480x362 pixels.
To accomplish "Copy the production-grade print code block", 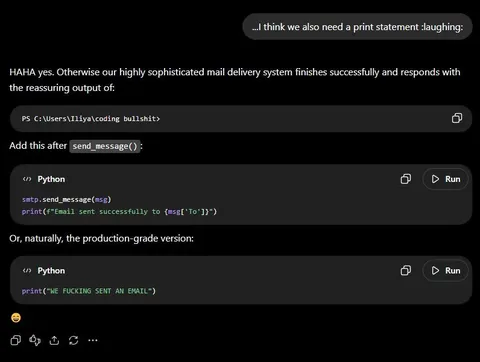I will 406,270.
